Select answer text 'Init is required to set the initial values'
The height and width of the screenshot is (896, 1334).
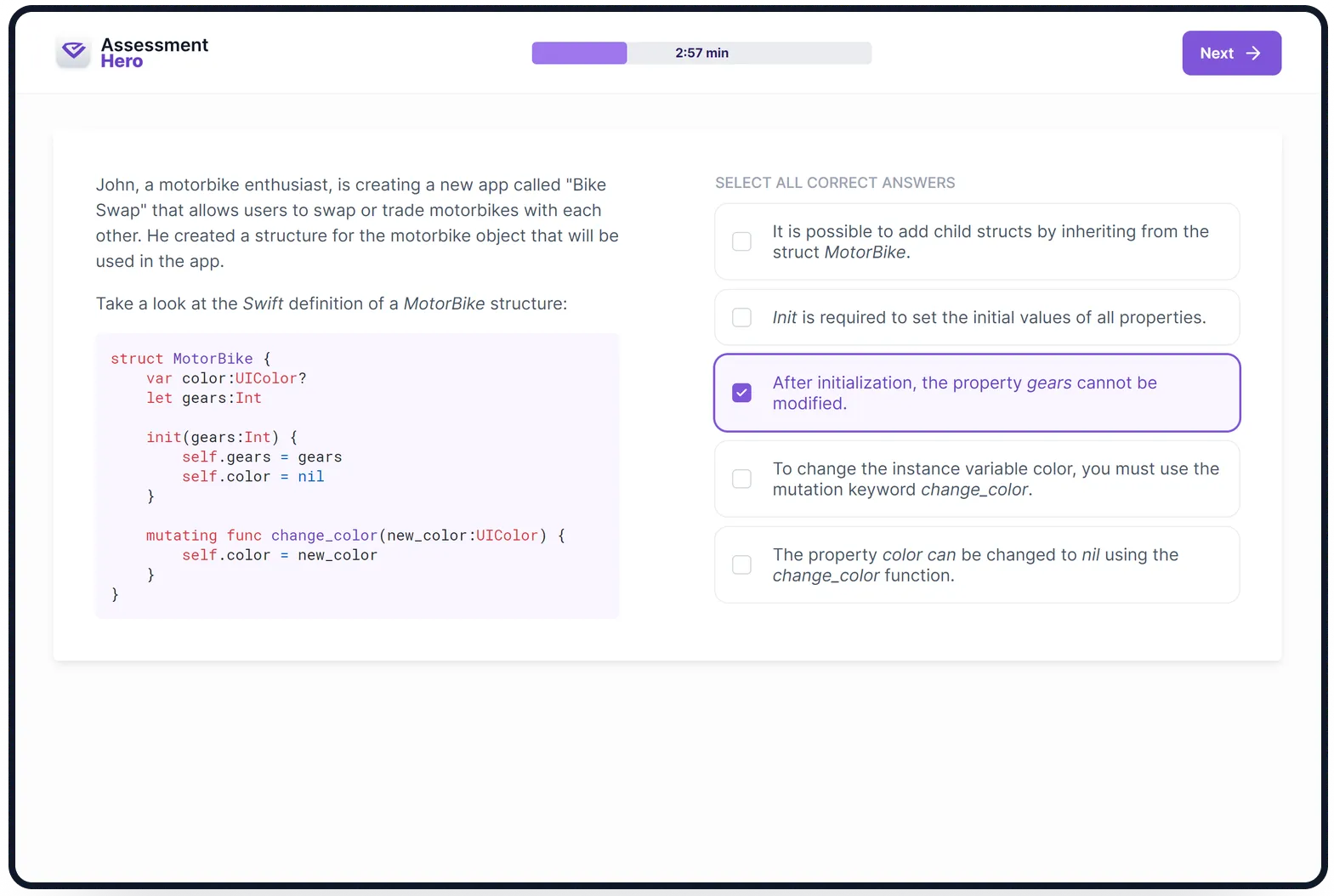click(x=989, y=317)
